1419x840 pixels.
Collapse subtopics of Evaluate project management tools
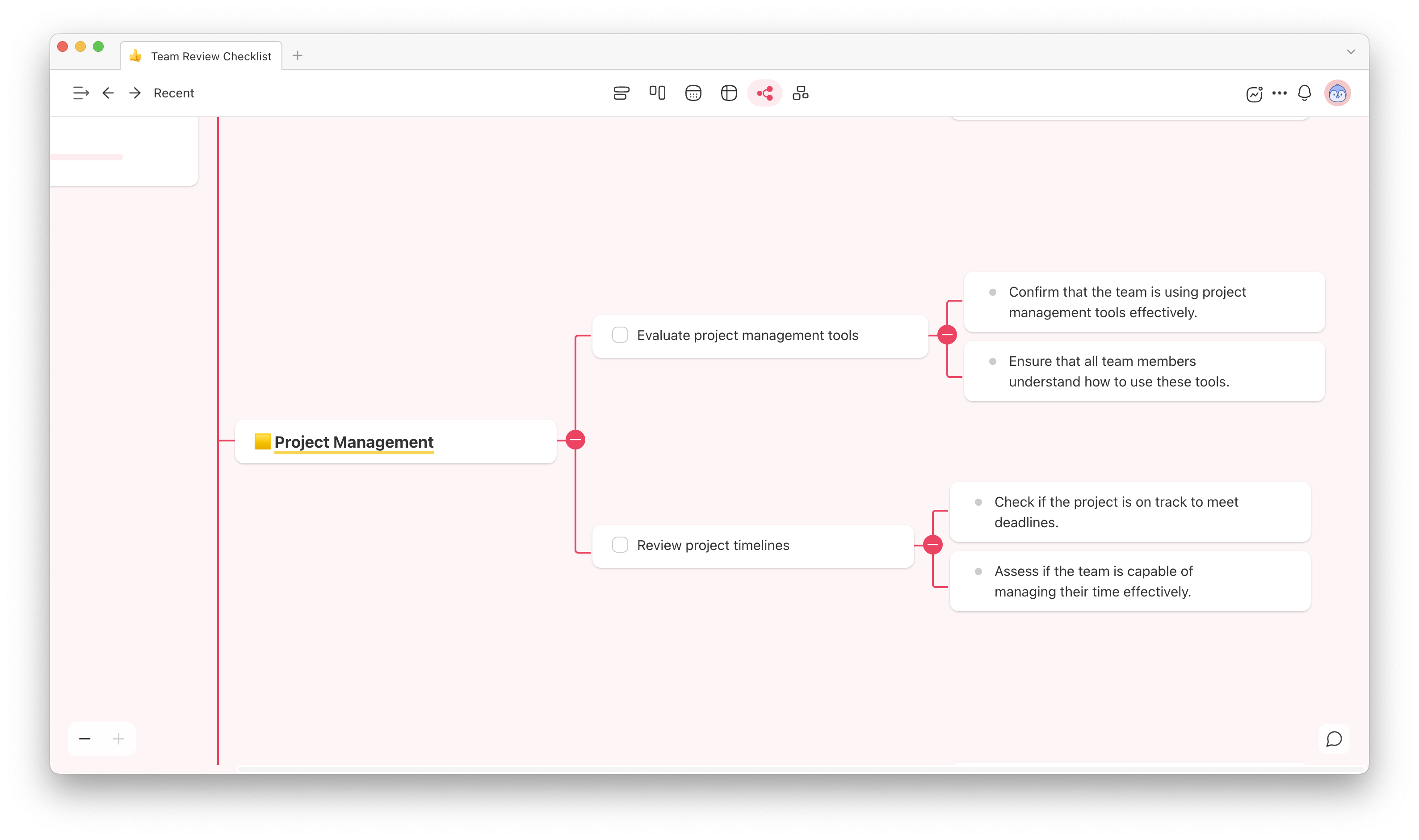tap(947, 335)
